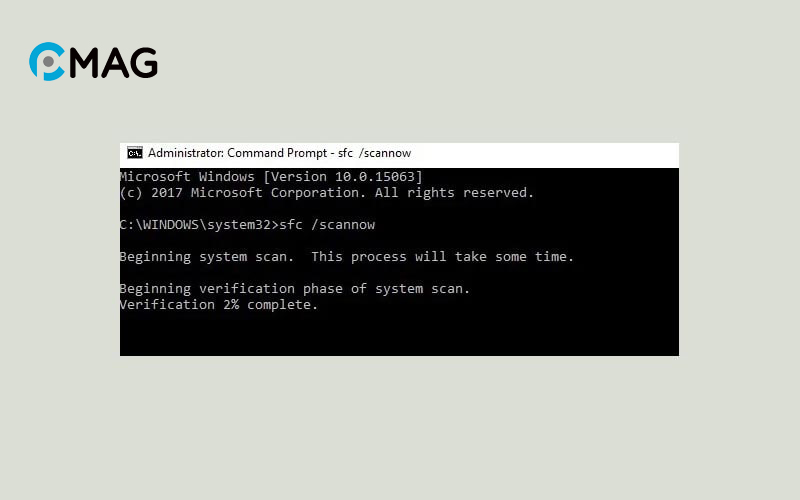This screenshot has width=800, height=500.
Task: Click the '2%' progress value
Action: click(231, 305)
